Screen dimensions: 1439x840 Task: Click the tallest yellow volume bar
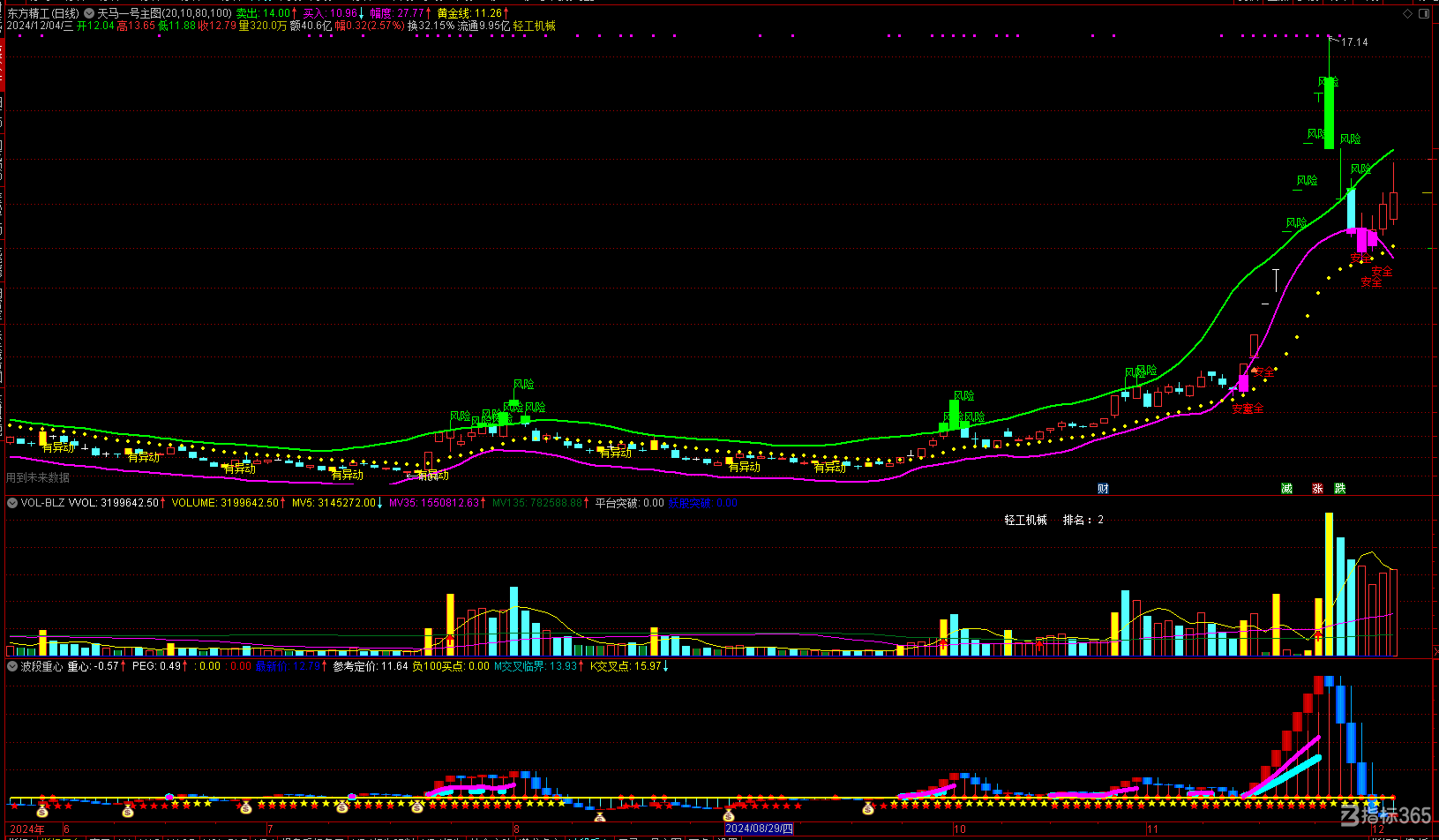click(1329, 584)
